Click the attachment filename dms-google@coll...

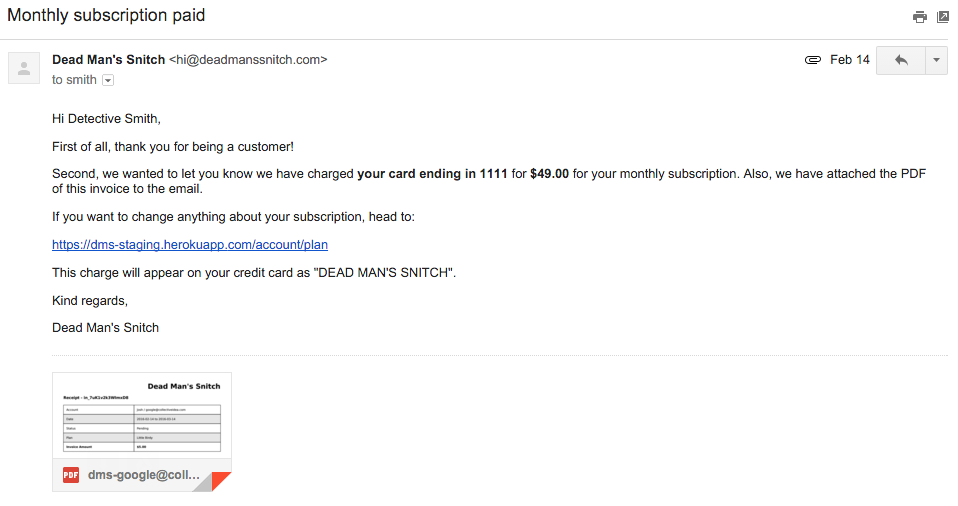[144, 475]
